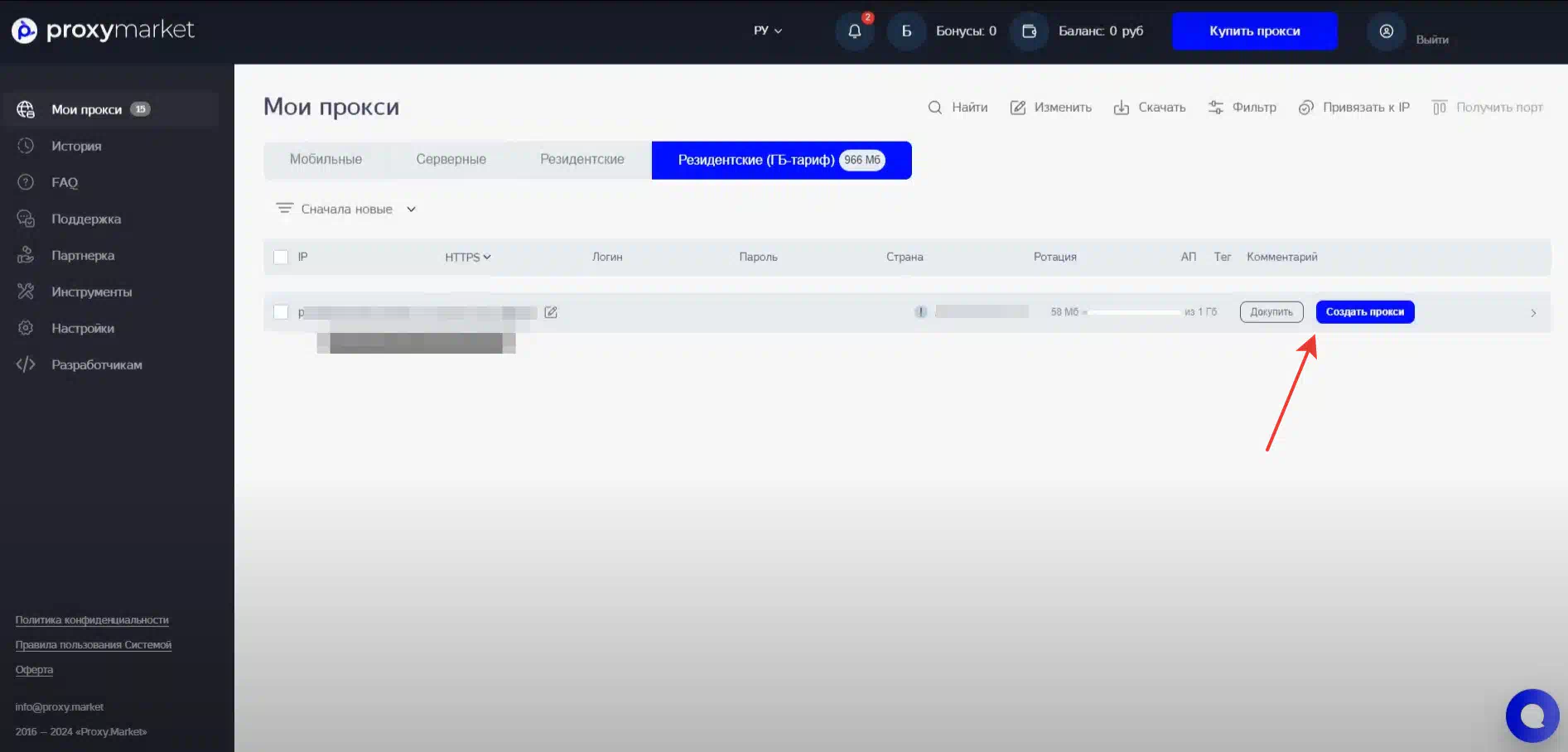
Task: Click the Разработчикам code icon
Action: (26, 364)
